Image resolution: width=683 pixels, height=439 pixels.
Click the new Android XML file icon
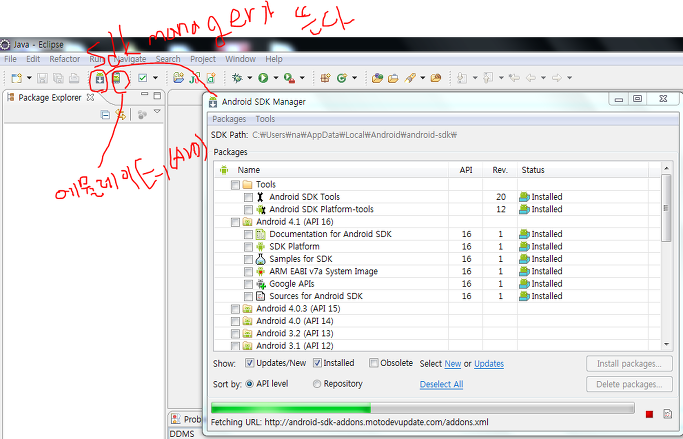(211, 78)
